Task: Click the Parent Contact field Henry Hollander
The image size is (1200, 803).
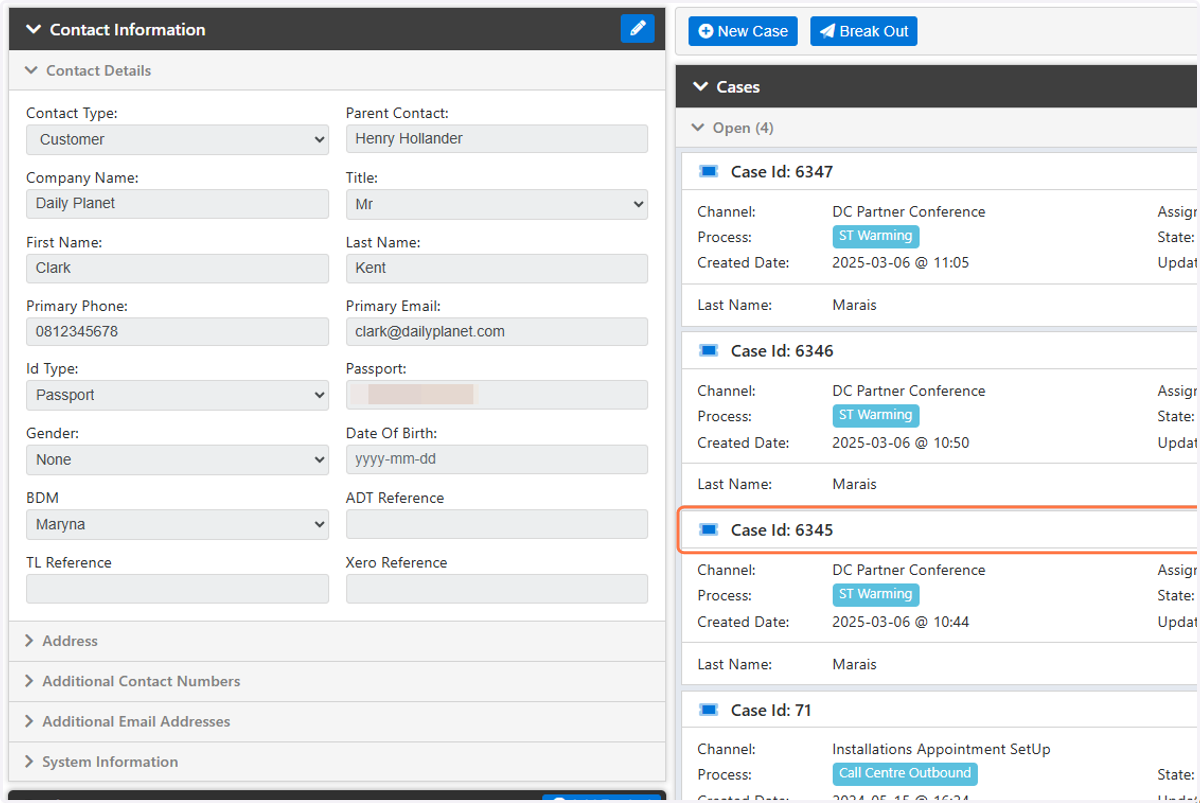Action: [497, 139]
